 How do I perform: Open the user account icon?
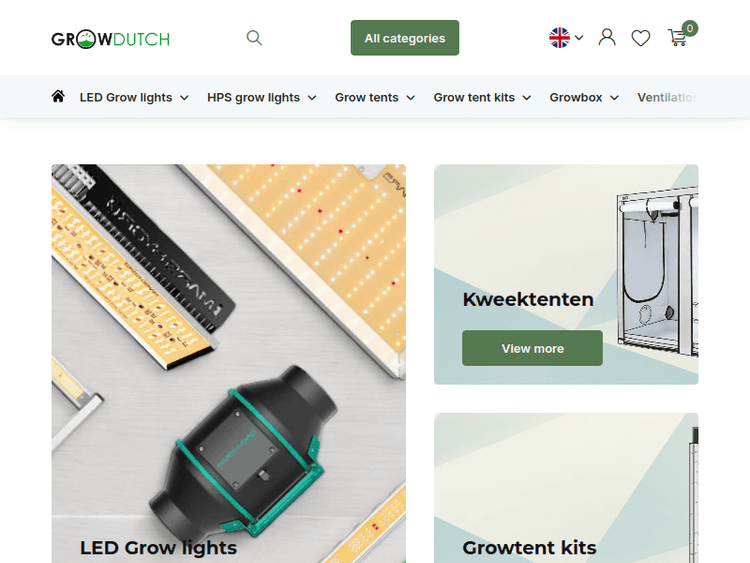607,37
